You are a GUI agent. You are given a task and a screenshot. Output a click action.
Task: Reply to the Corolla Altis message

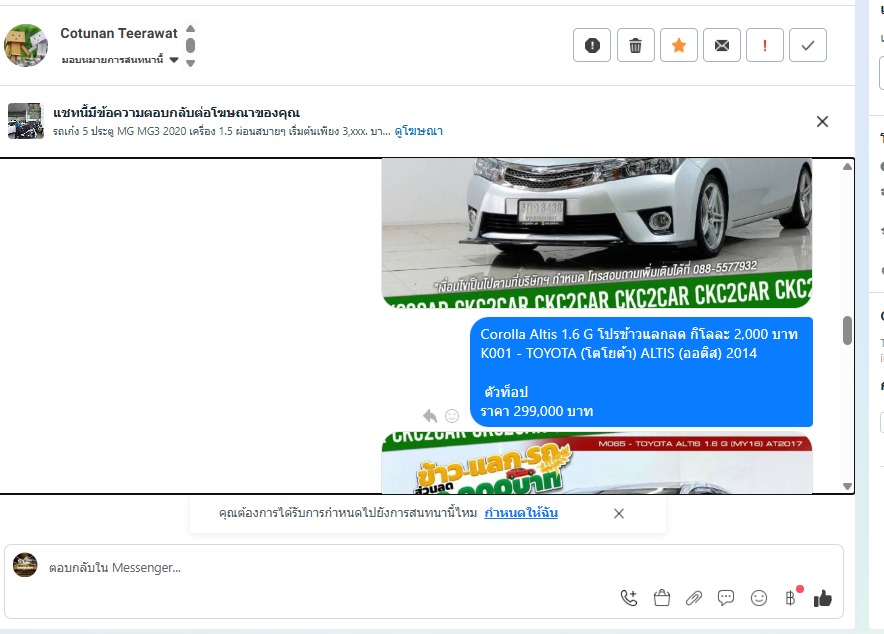430,416
